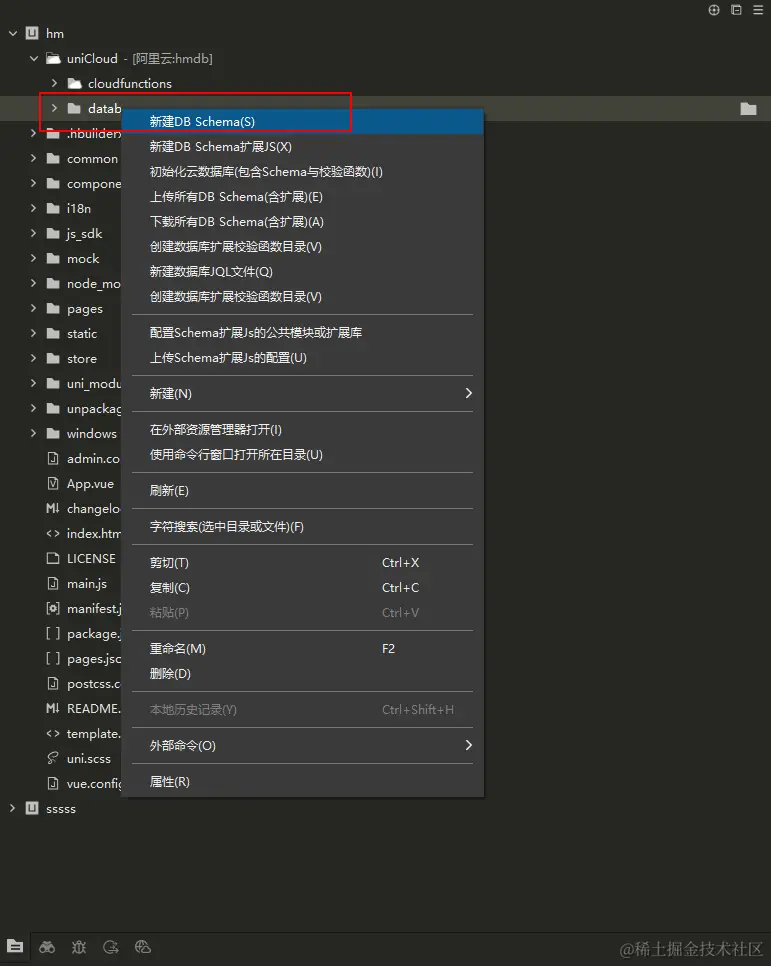Expand the common folder

coord(33,158)
